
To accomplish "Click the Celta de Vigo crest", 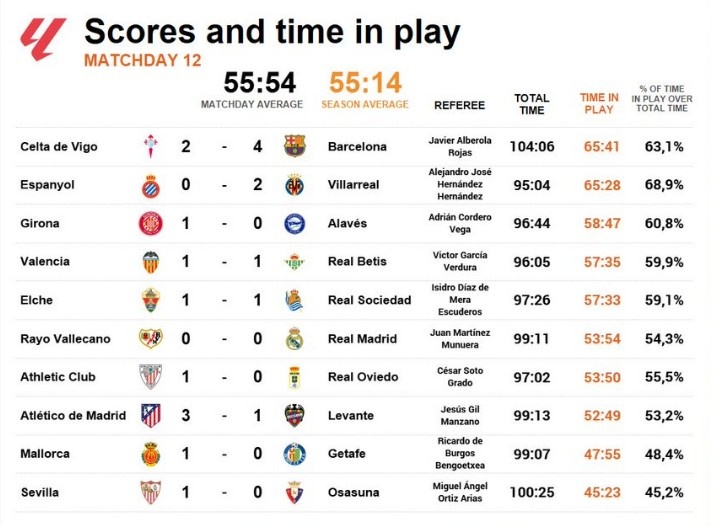I will point(151,146).
